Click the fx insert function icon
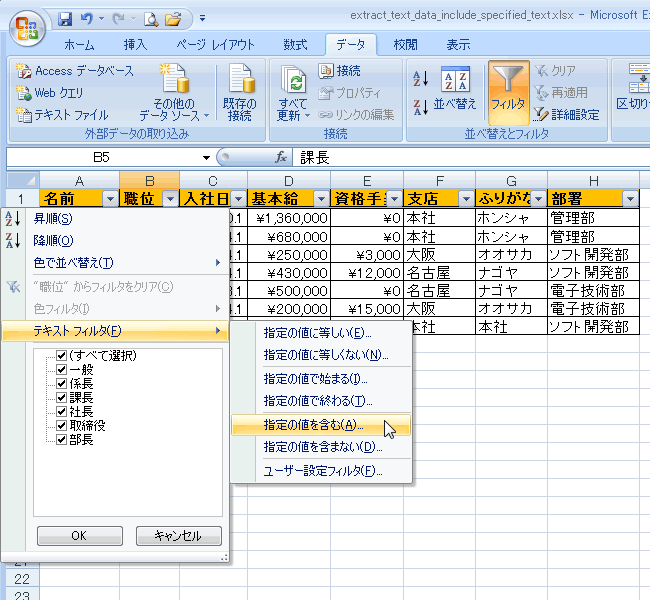This screenshot has height=600, width=650. coord(281,157)
